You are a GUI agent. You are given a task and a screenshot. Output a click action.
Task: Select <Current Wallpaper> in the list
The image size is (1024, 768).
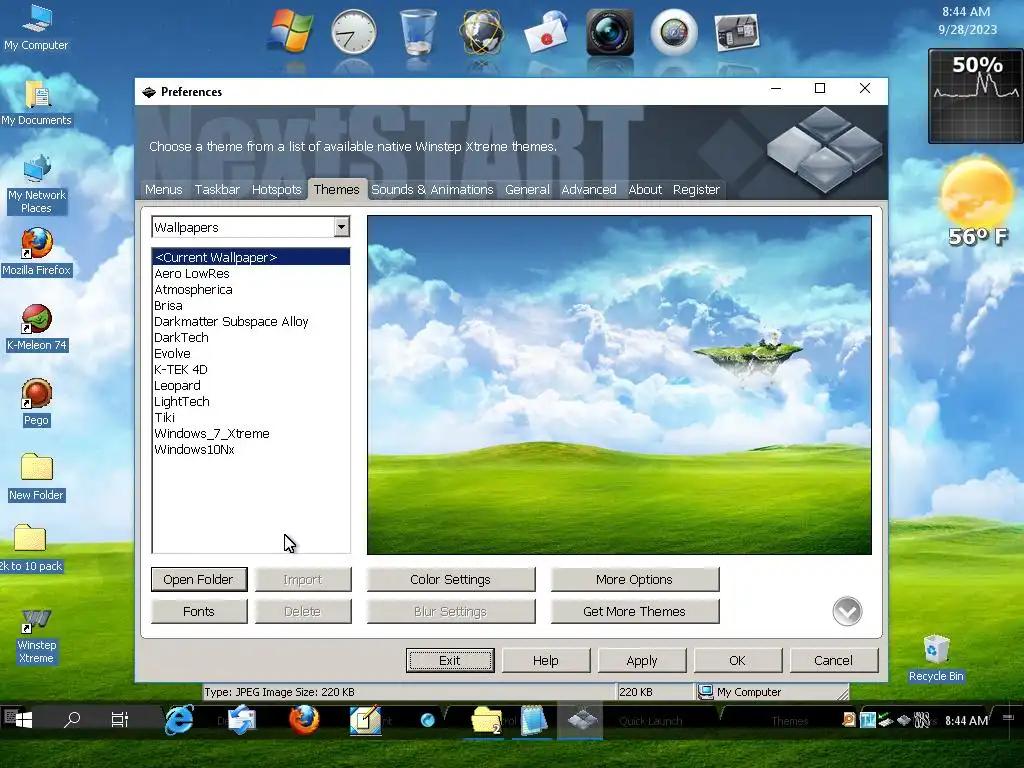251,257
